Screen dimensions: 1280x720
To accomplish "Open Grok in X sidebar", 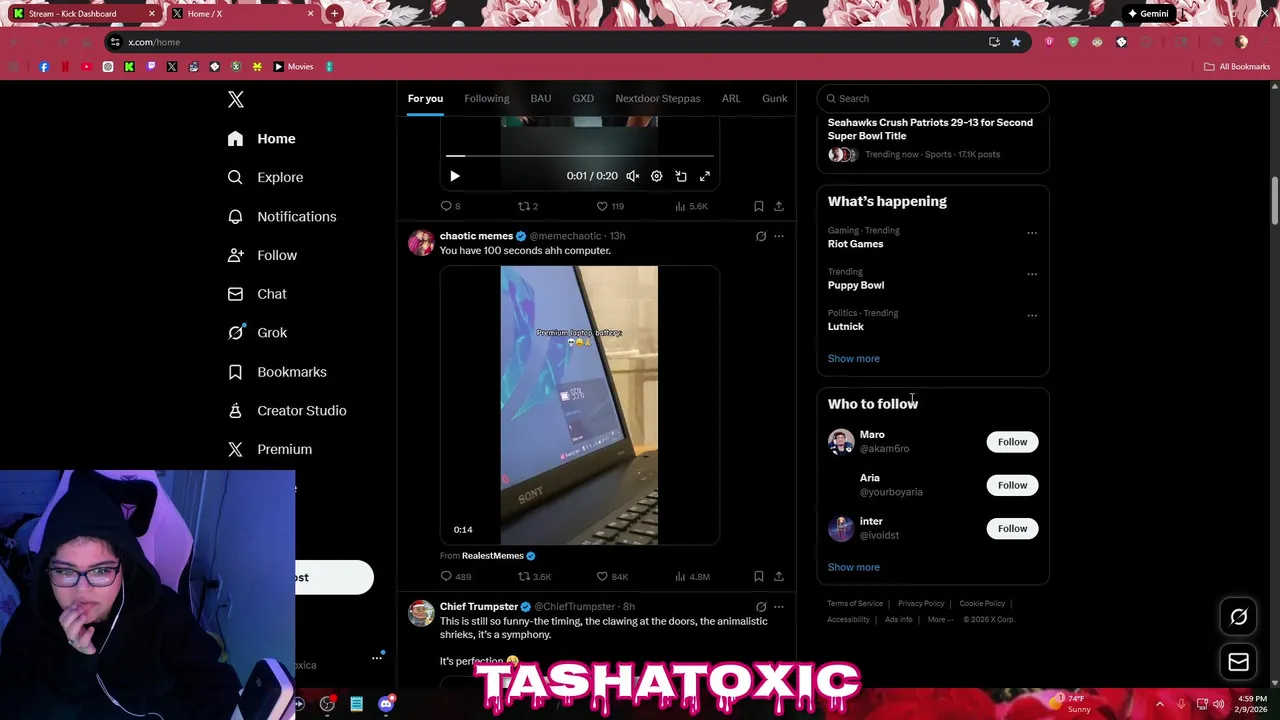I will pyautogui.click(x=258, y=333).
